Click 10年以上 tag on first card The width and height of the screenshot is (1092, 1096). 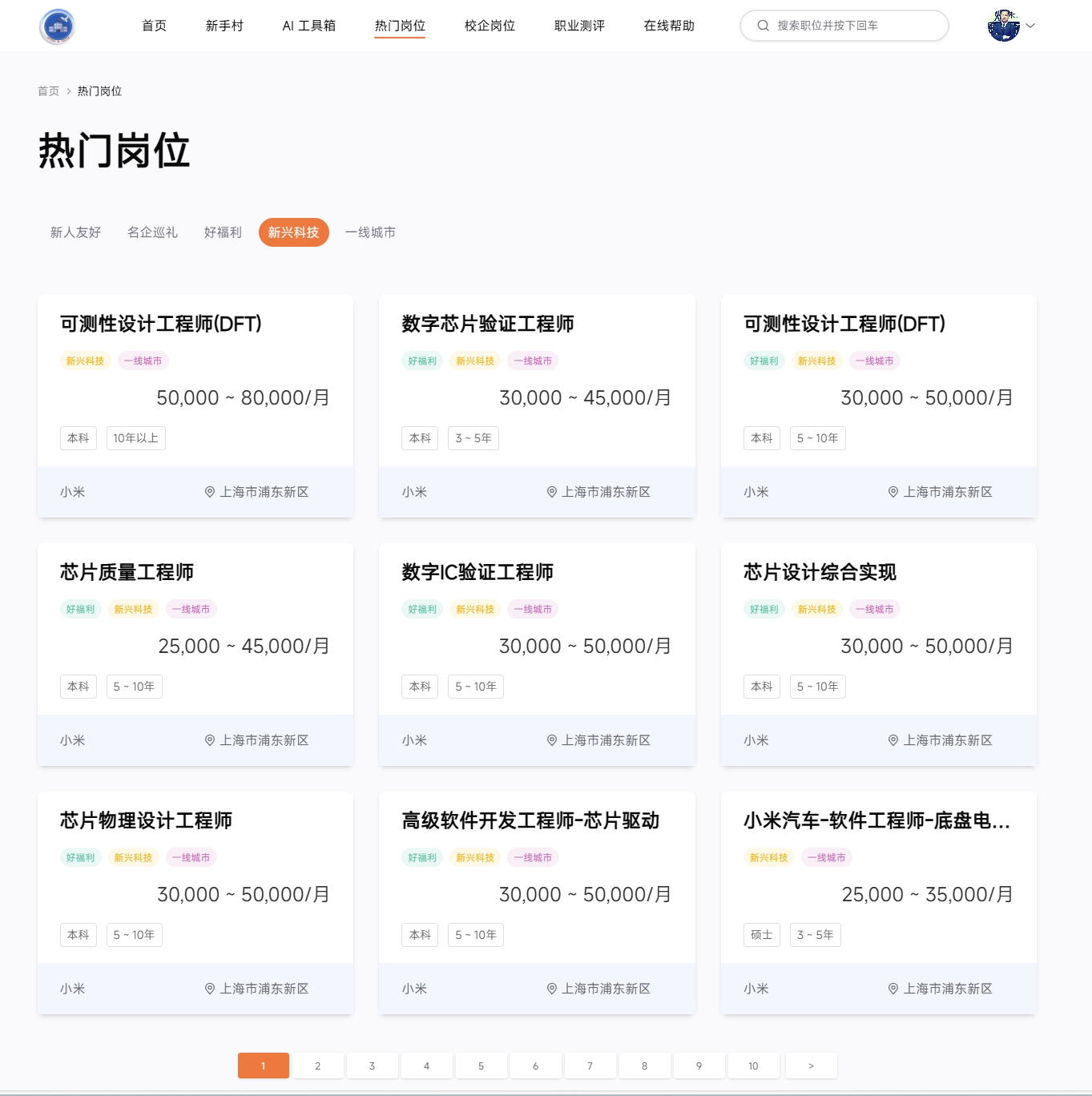[136, 438]
